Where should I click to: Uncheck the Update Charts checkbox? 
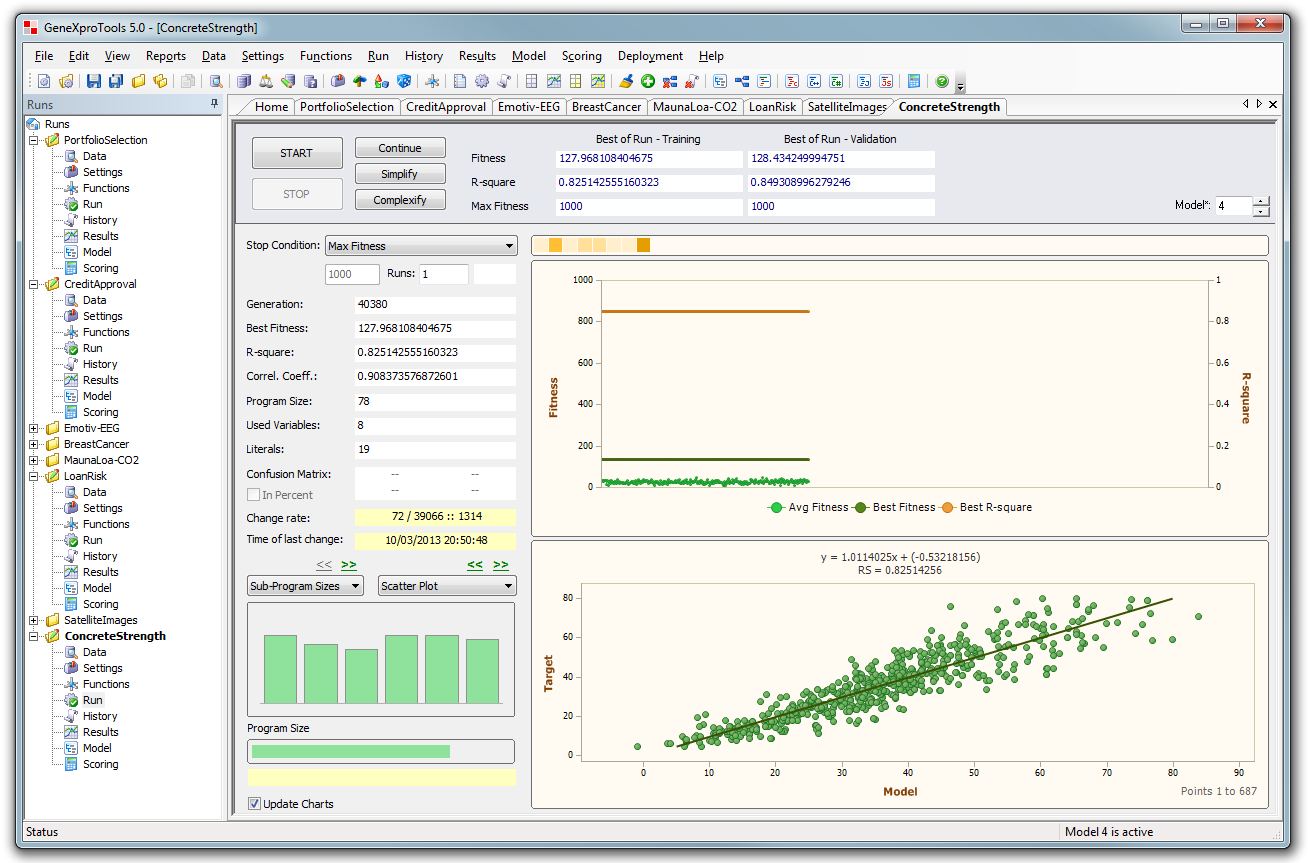pos(254,803)
